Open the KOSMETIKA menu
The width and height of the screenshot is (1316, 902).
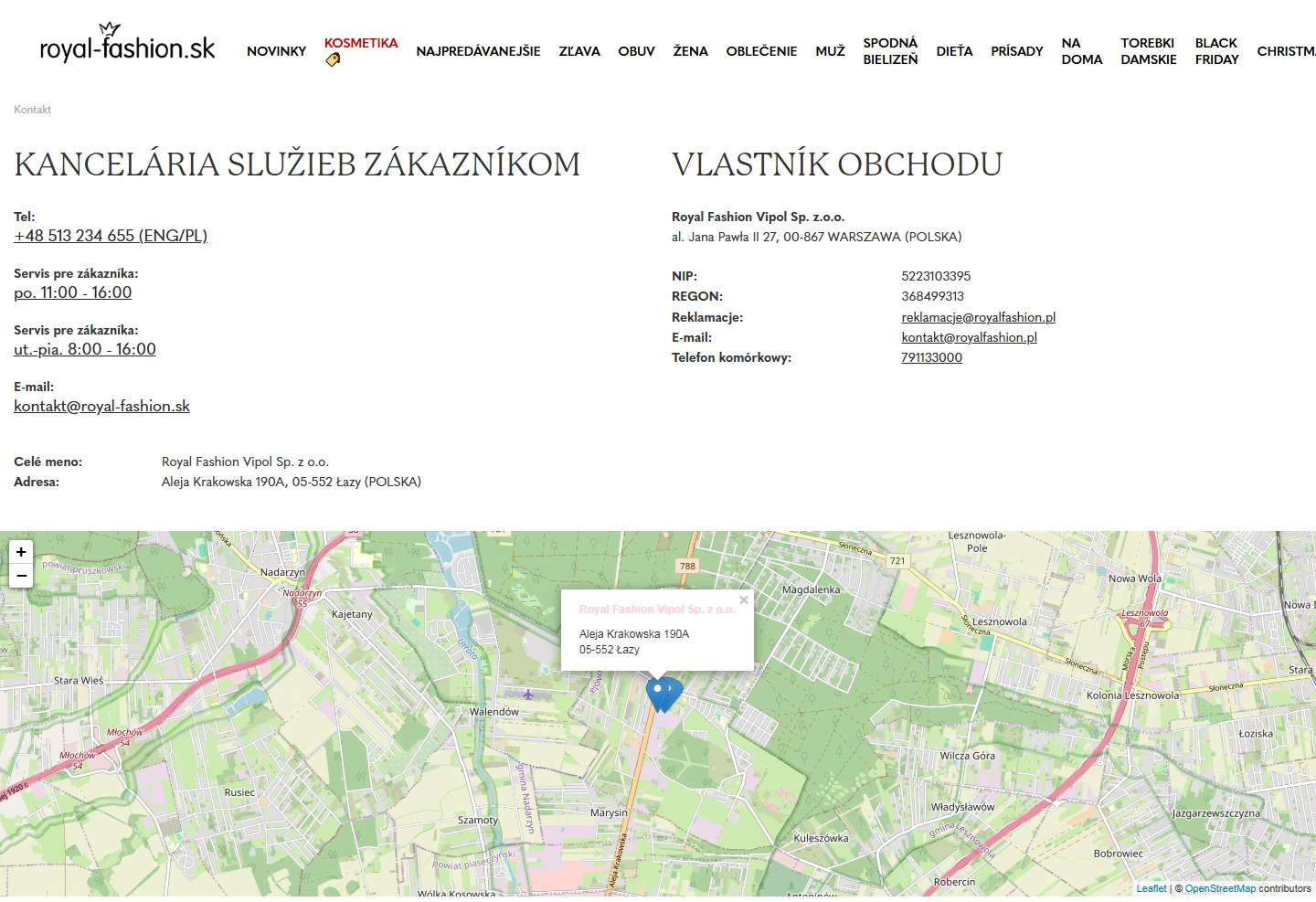361,43
